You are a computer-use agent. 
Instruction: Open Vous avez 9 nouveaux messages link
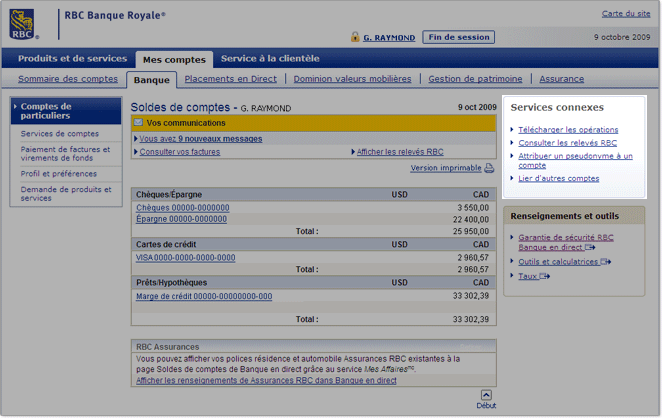click(201, 138)
